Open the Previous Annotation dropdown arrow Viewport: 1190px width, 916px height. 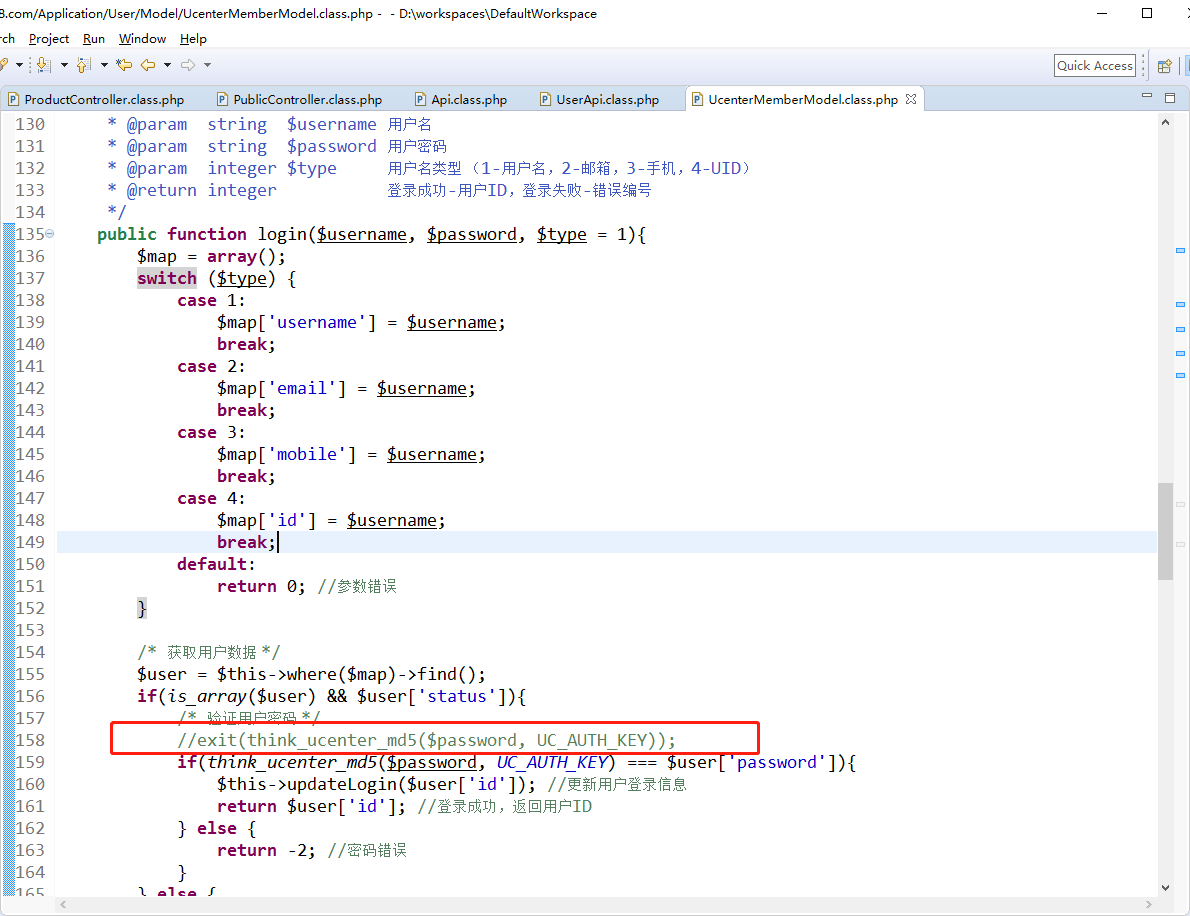pos(104,65)
